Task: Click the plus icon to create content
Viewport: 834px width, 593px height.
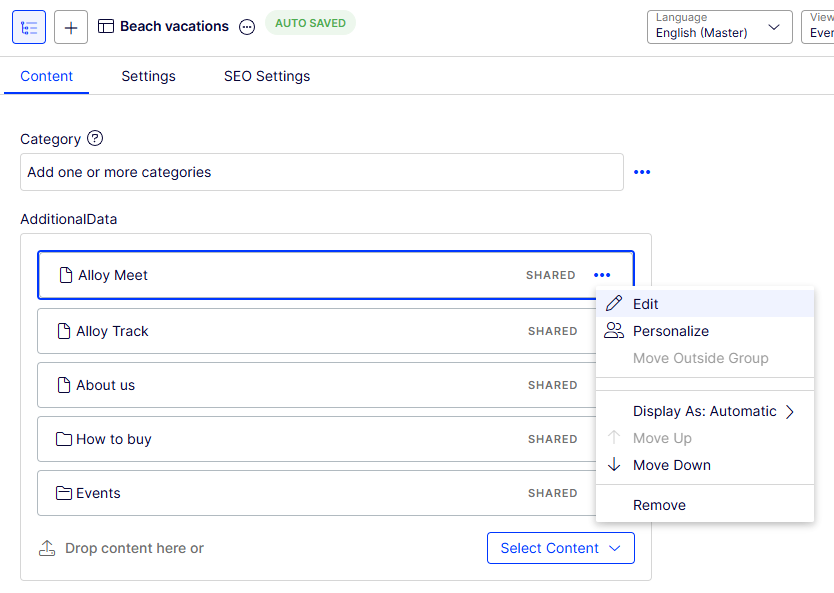Action: (x=70, y=27)
